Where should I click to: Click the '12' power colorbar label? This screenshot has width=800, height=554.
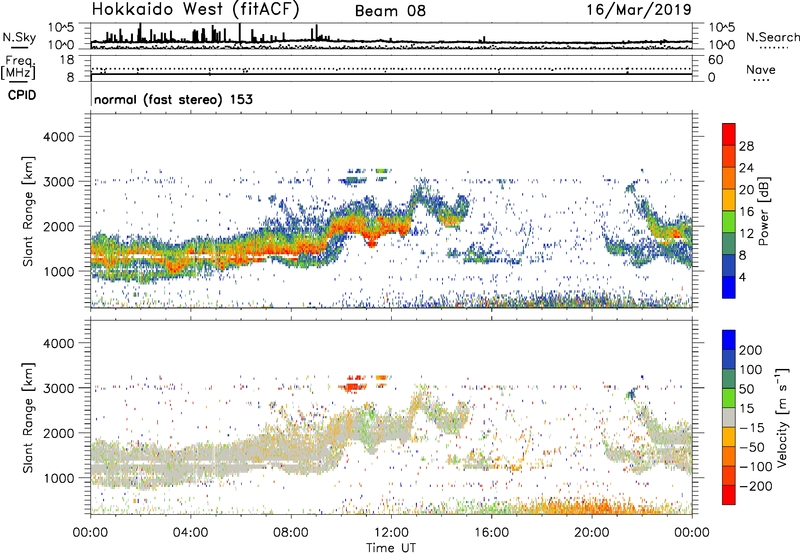click(746, 233)
